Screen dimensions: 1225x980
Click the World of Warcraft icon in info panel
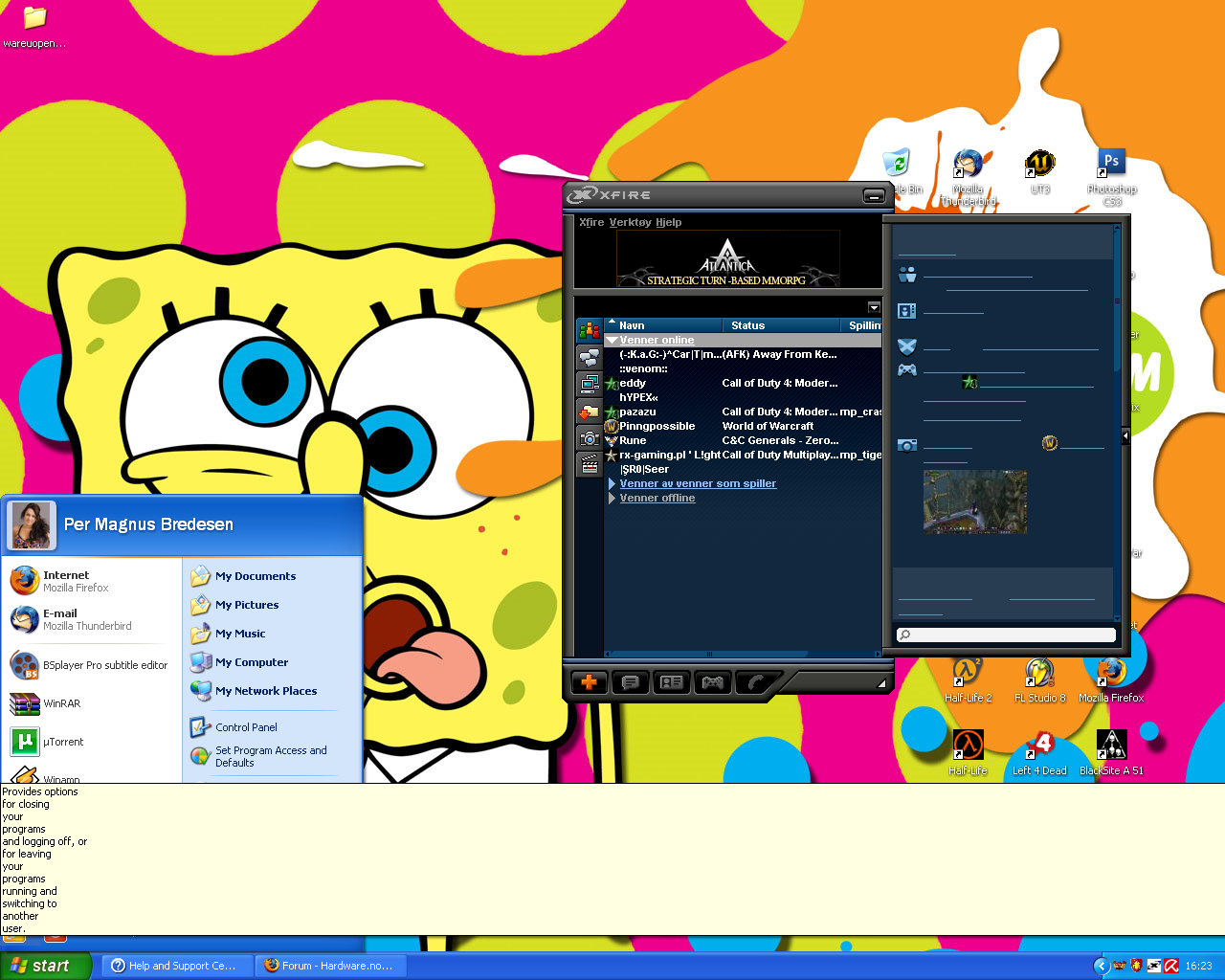1050,443
